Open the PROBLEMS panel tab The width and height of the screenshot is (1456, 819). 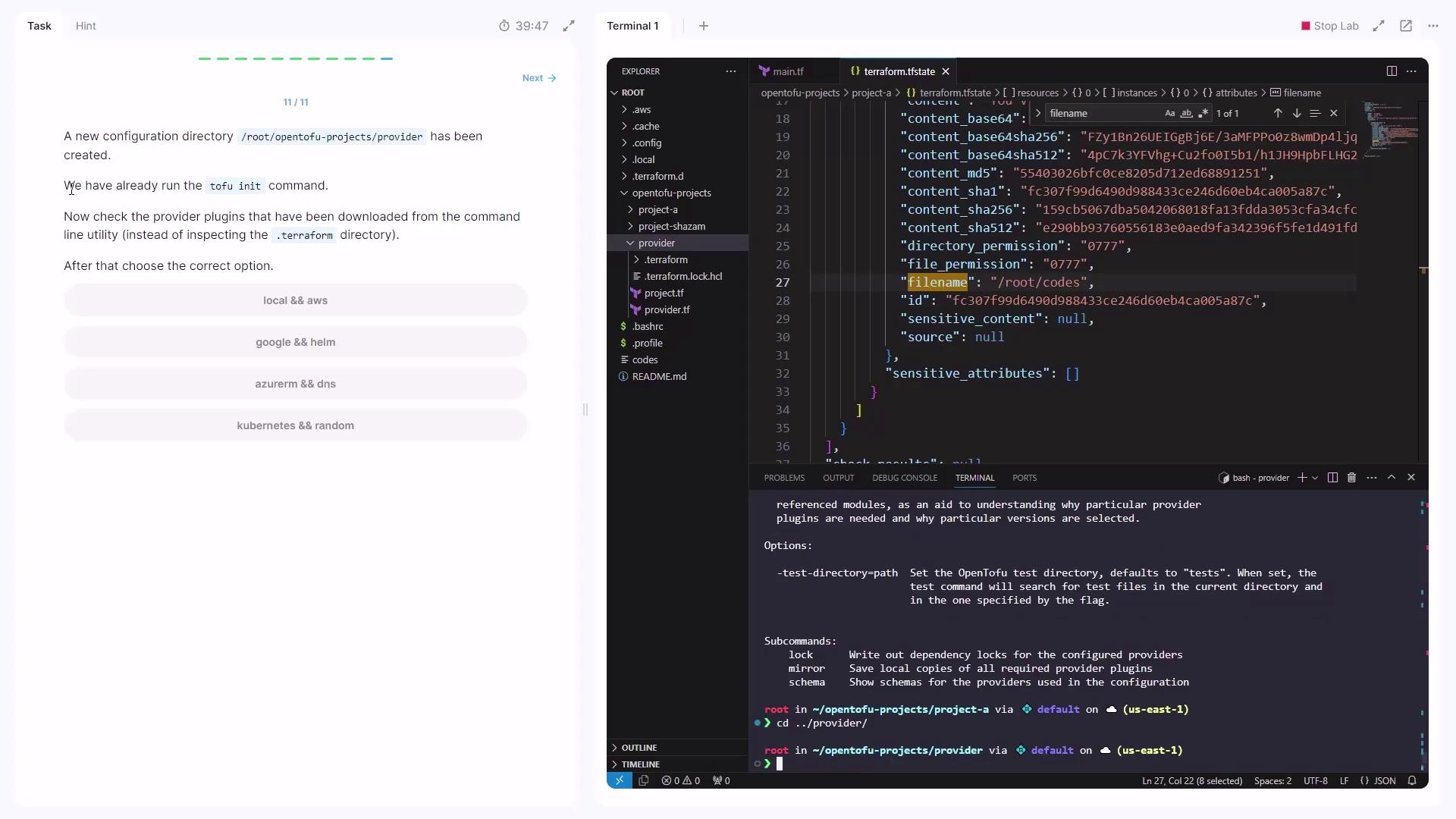point(784,478)
